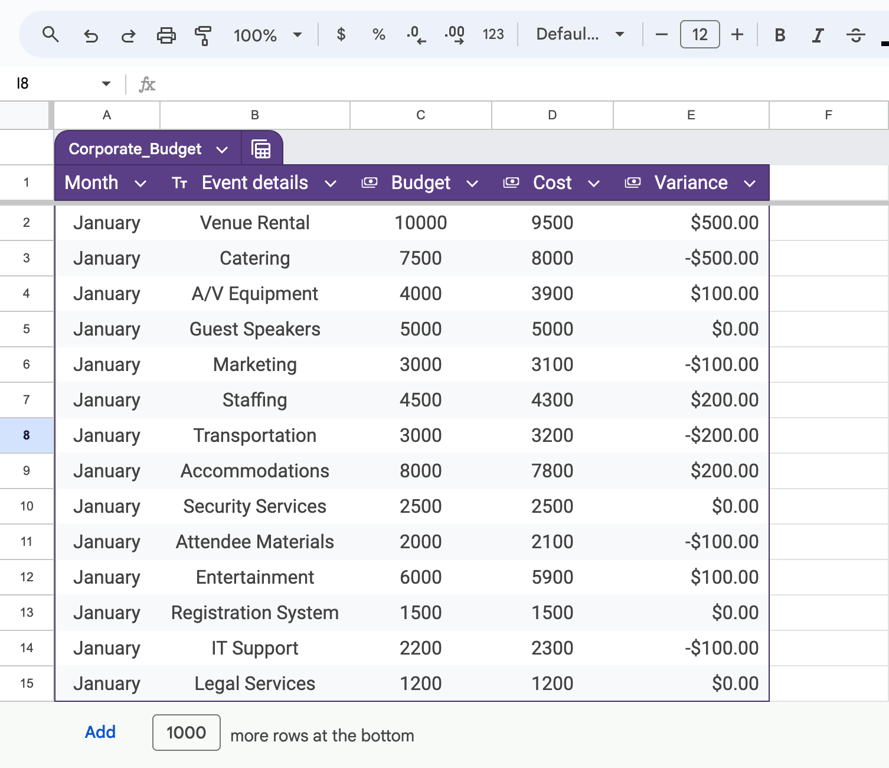Open the zoom 100% dropdown

(267, 35)
